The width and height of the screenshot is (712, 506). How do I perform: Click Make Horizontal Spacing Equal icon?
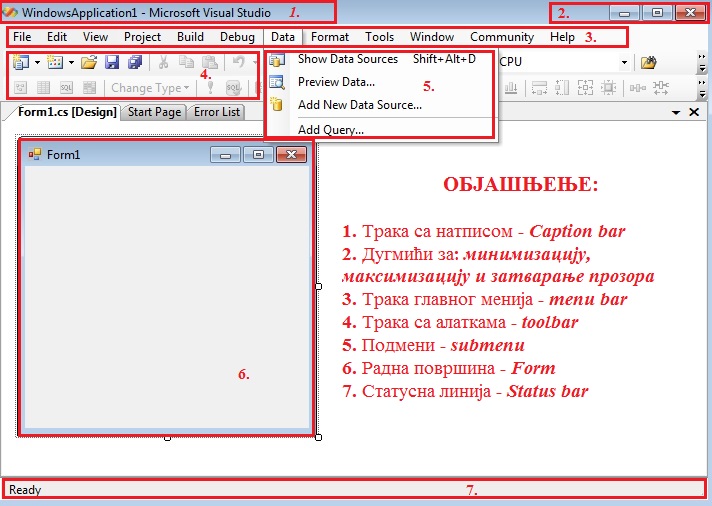pos(638,88)
